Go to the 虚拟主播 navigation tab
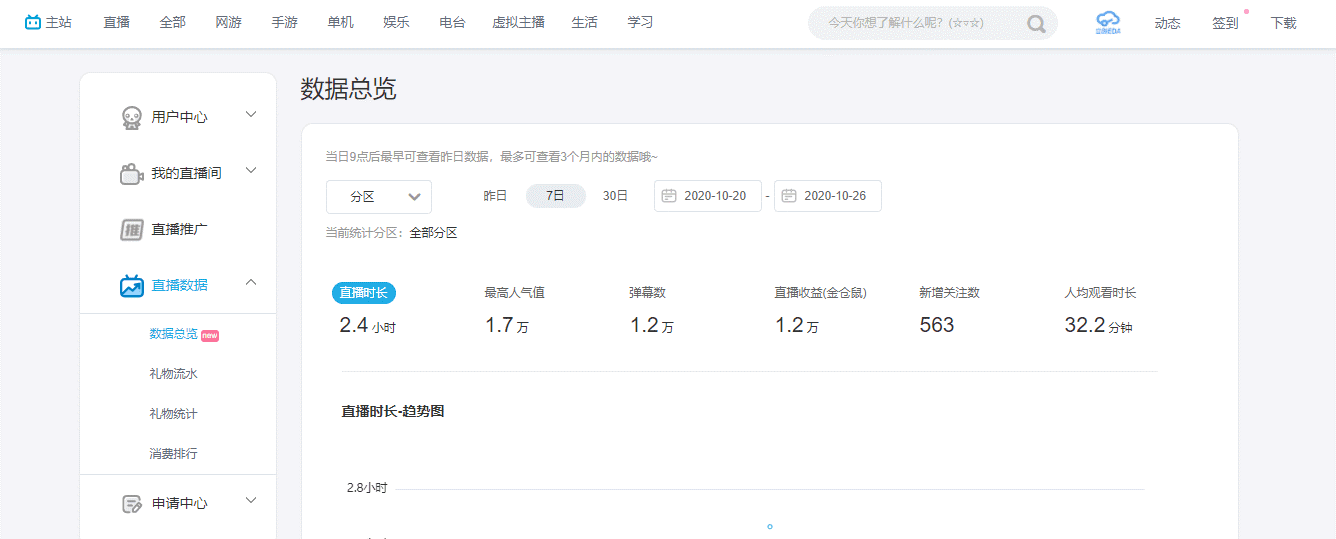This screenshot has width=1336, height=539. point(518,22)
